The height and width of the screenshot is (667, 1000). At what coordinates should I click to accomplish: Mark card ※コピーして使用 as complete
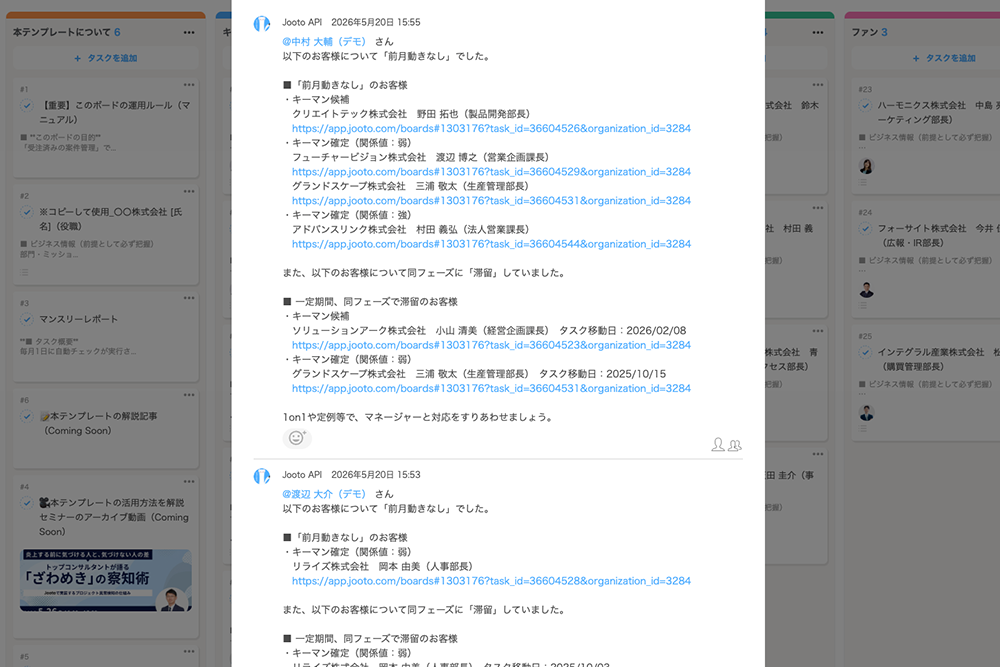(x=27, y=212)
